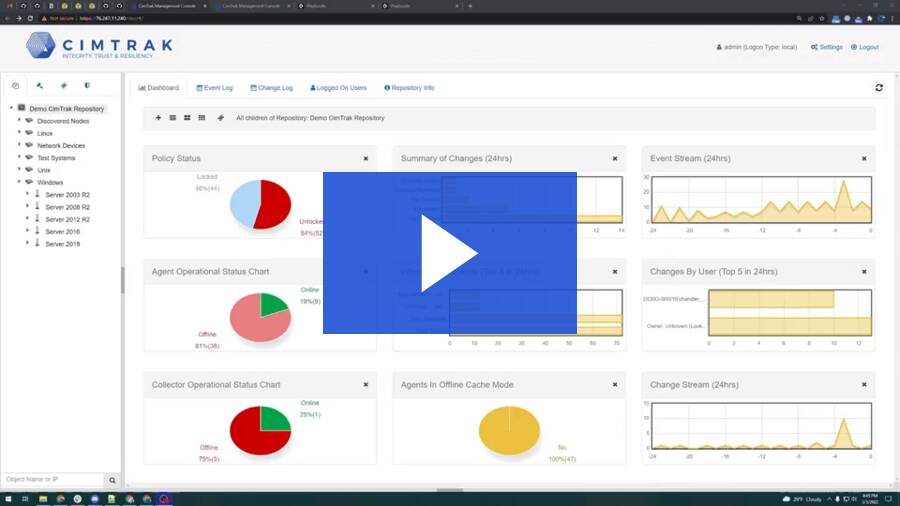This screenshot has height=506, width=900.
Task: Expand the Discovered Nodes tree node
Action: tap(19, 120)
